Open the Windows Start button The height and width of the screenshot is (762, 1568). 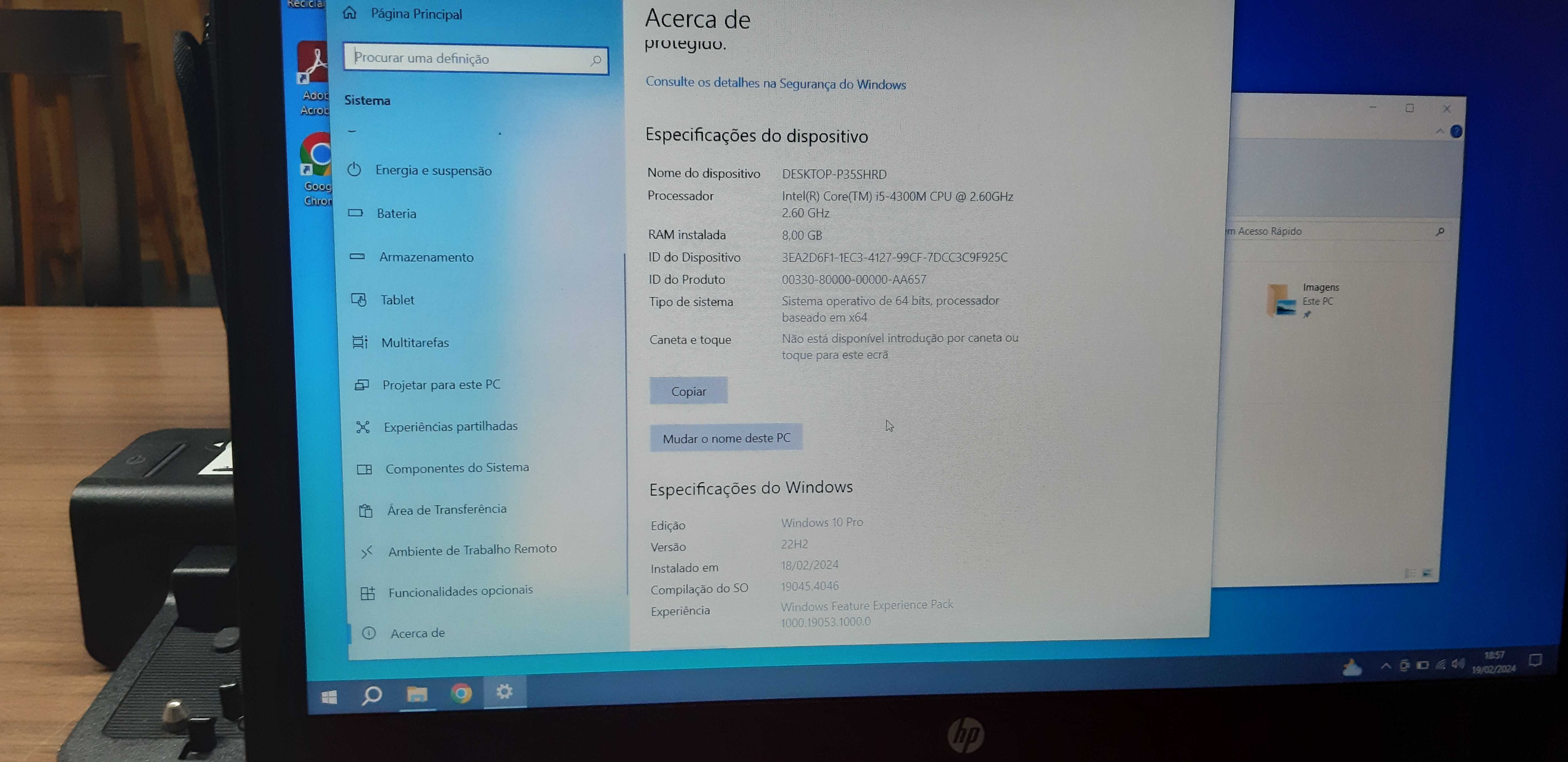(x=329, y=697)
